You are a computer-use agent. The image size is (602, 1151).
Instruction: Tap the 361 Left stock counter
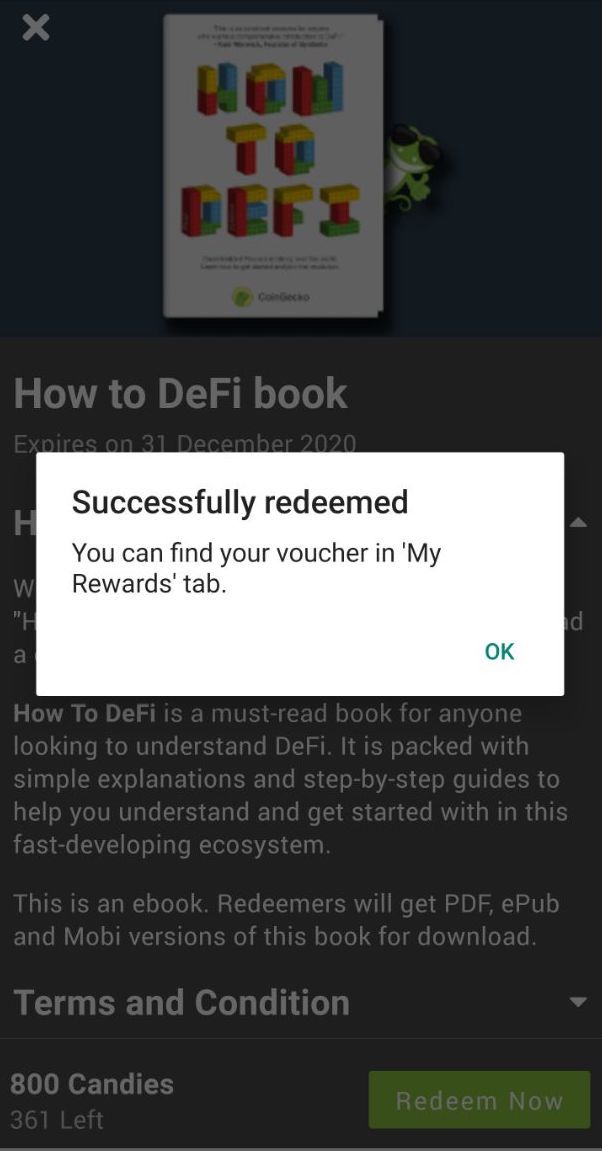57,1119
